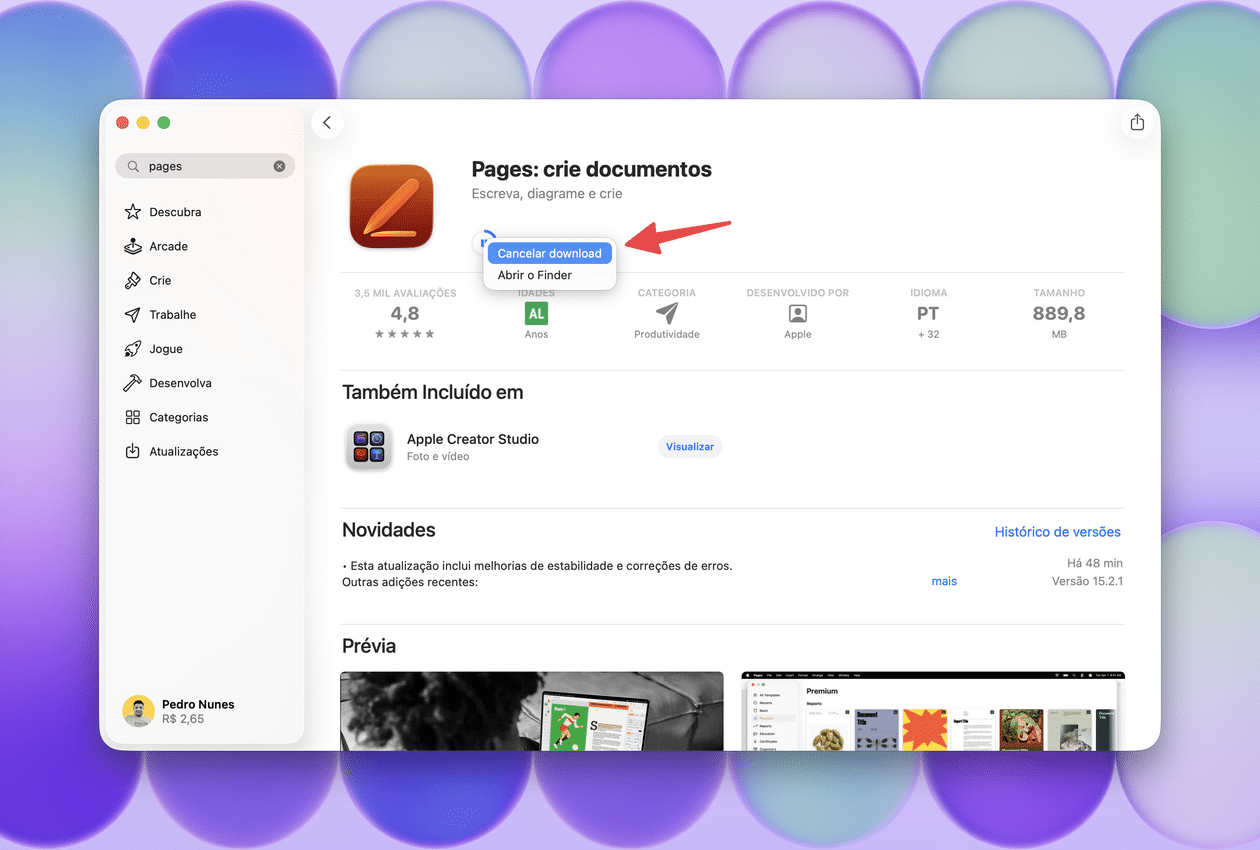This screenshot has height=850, width=1260.
Task: Click the Apple Creator Studio title
Action: tap(473, 439)
